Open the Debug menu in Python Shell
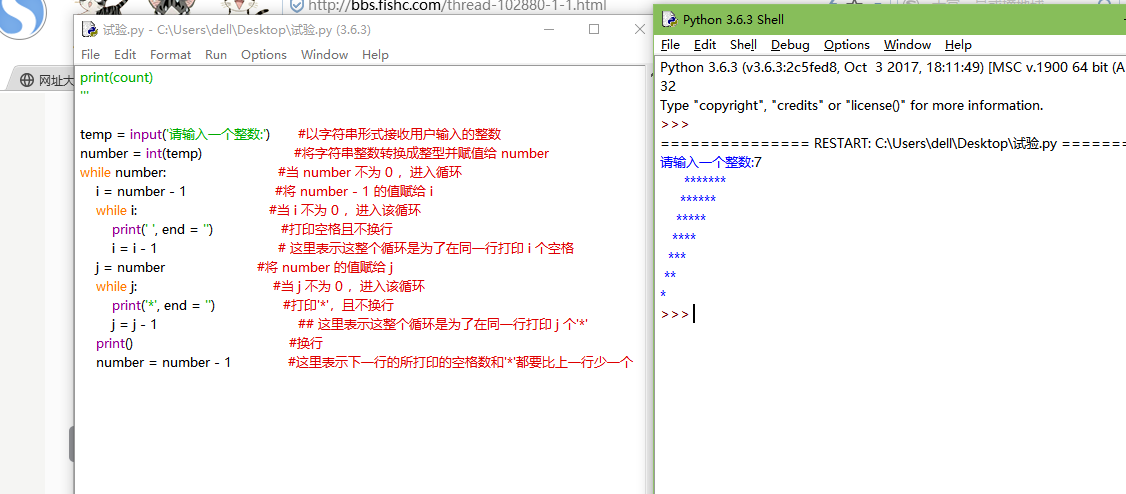 point(790,45)
